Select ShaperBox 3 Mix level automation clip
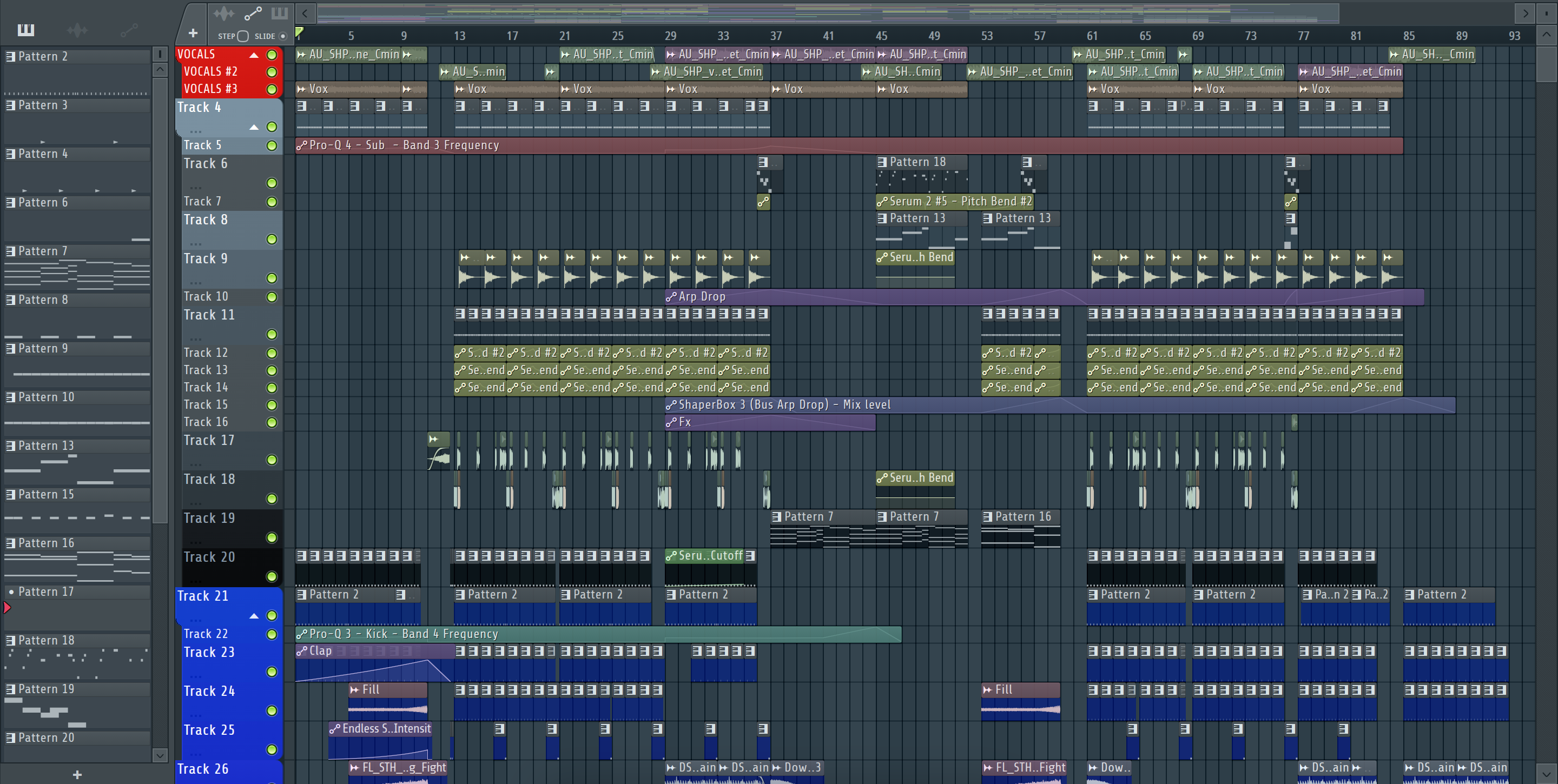Viewport: 1558px width, 784px height. [1060, 405]
